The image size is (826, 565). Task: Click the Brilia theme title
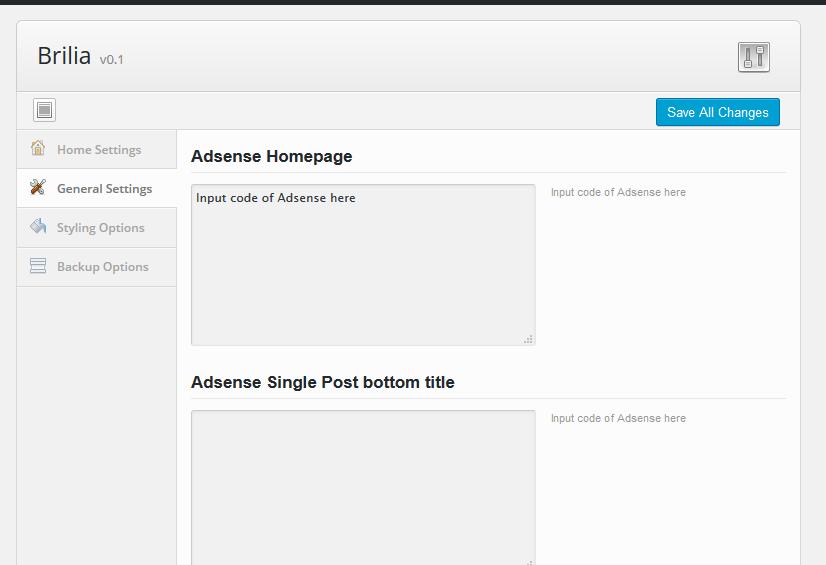pyautogui.click(x=64, y=56)
